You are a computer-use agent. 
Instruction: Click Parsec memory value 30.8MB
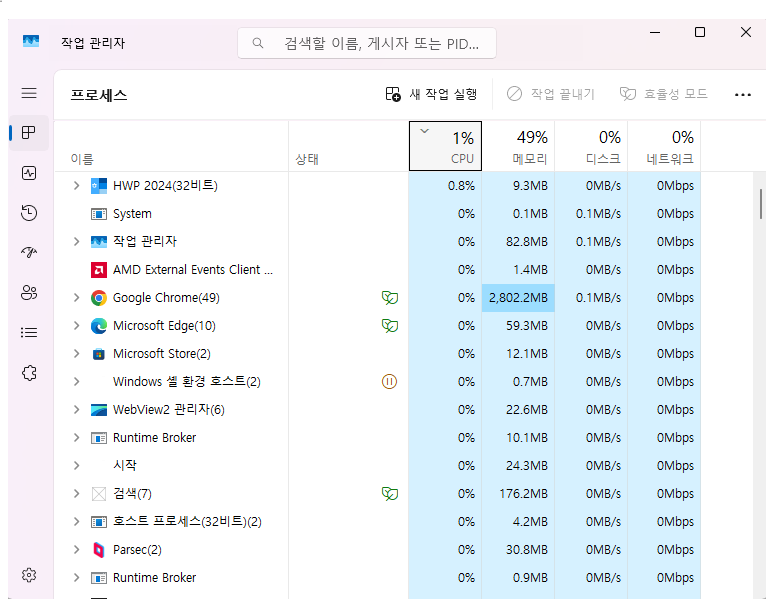pyautogui.click(x=527, y=550)
